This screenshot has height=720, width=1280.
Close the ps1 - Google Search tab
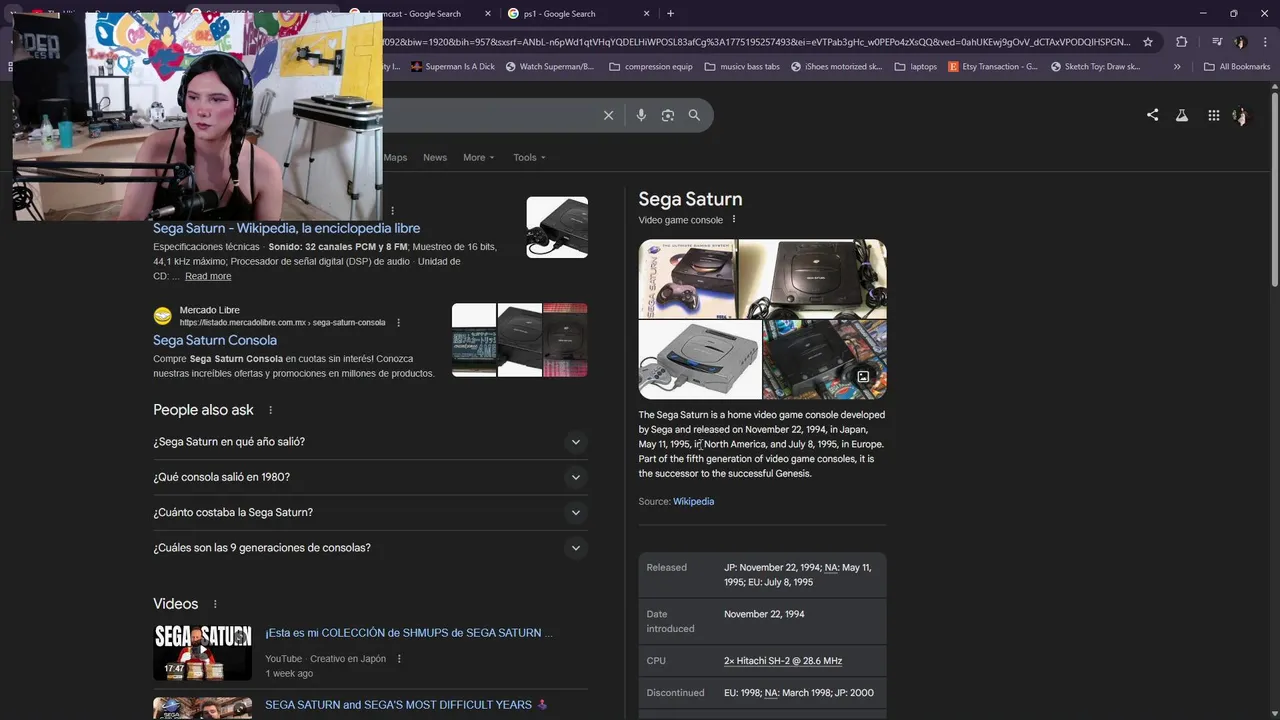click(647, 14)
